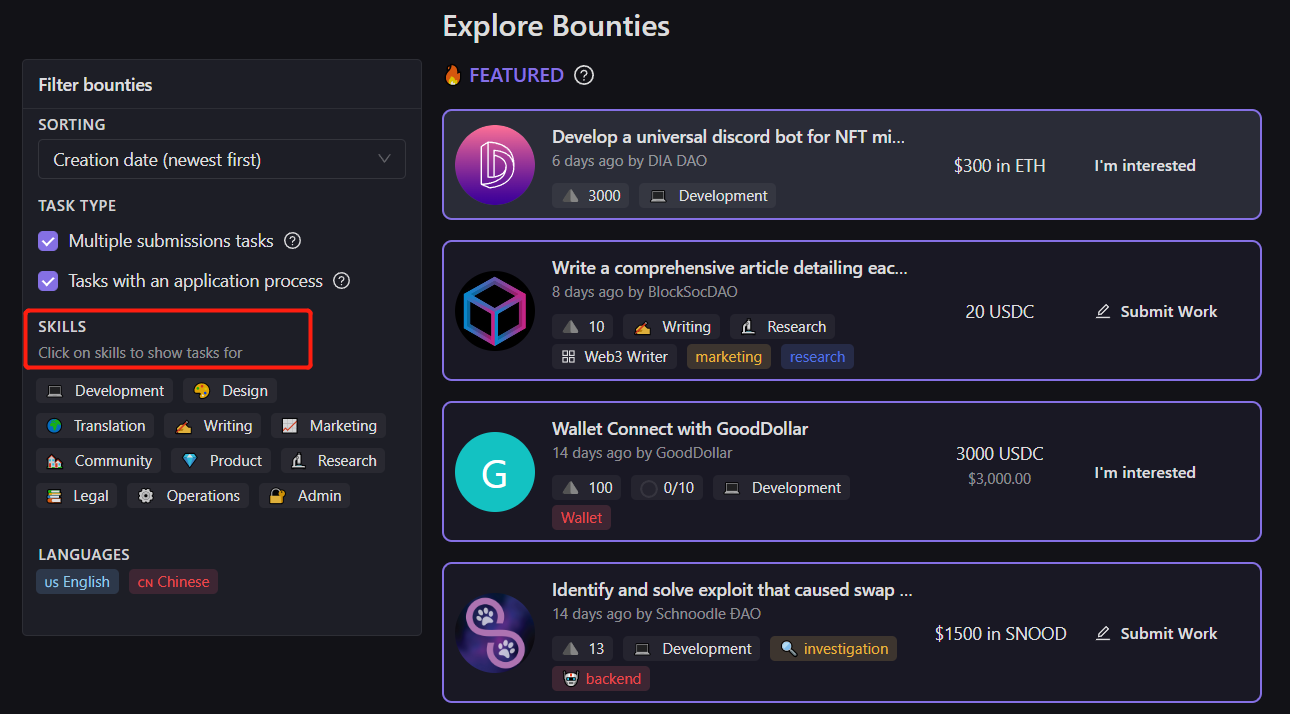The image size is (1290, 714).
Task: Click the GoodDollar G avatar
Action: pos(495,472)
